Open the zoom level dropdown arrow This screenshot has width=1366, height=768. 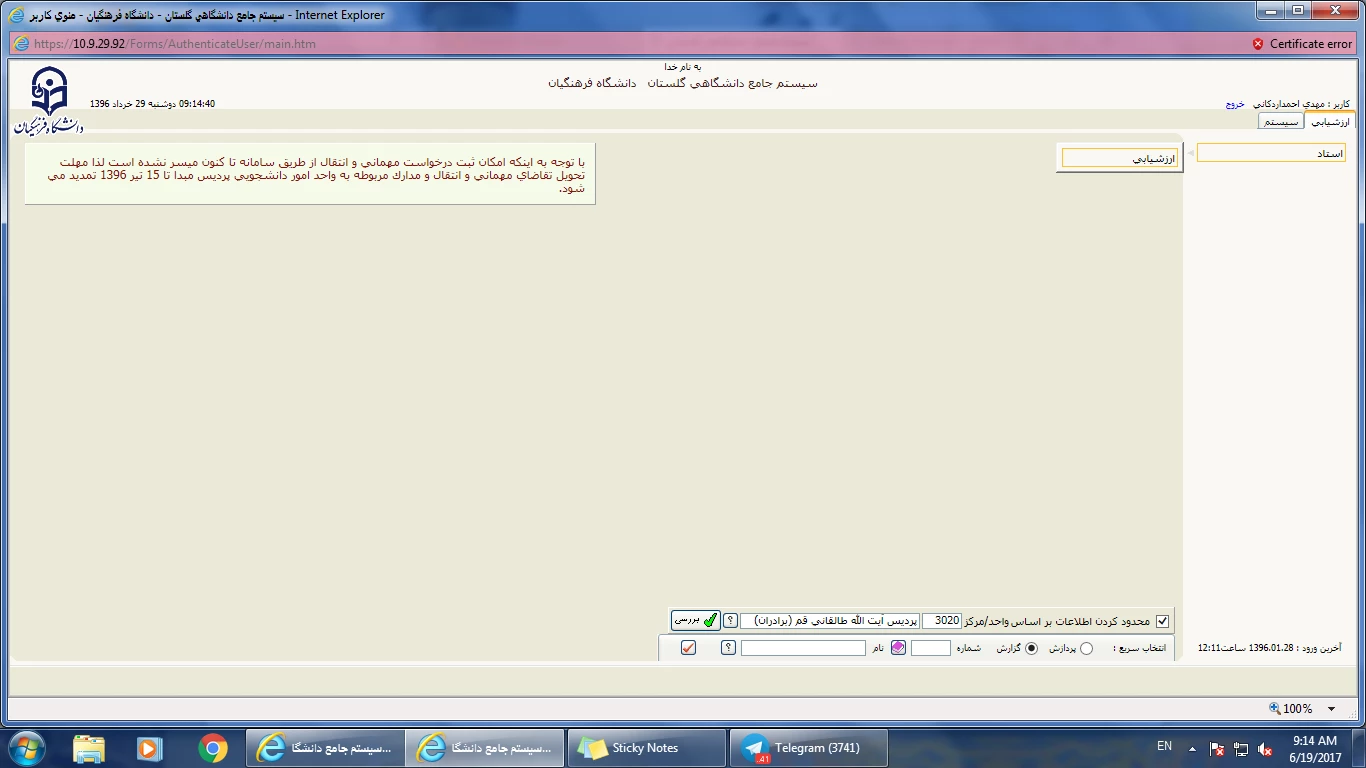coord(1331,709)
